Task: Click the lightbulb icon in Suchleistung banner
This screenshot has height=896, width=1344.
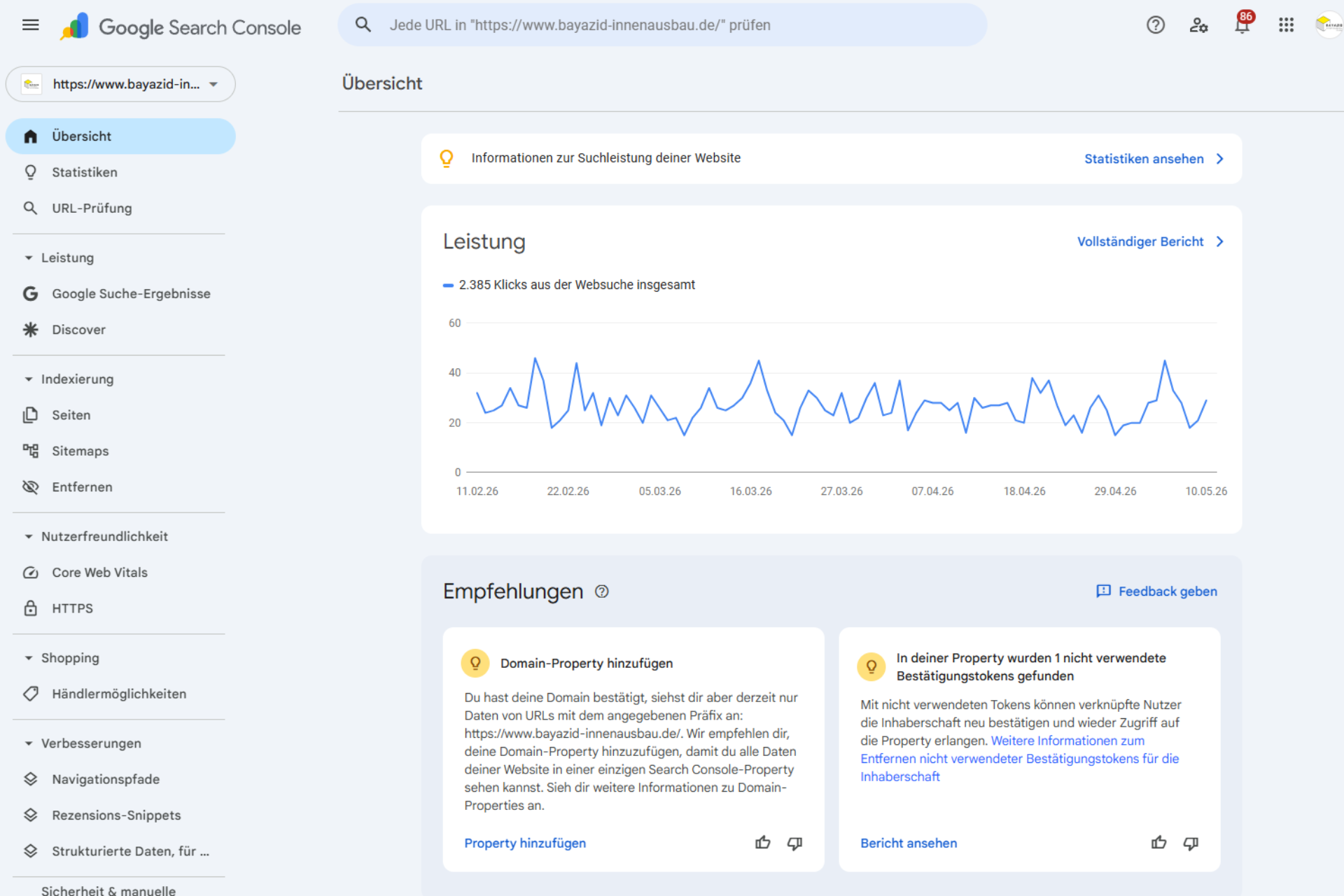Action: pos(447,158)
